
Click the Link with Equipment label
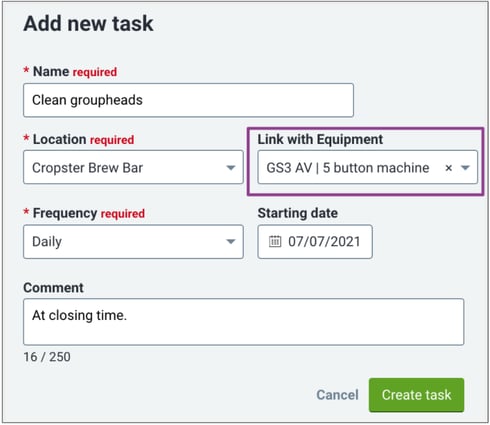(x=320, y=139)
